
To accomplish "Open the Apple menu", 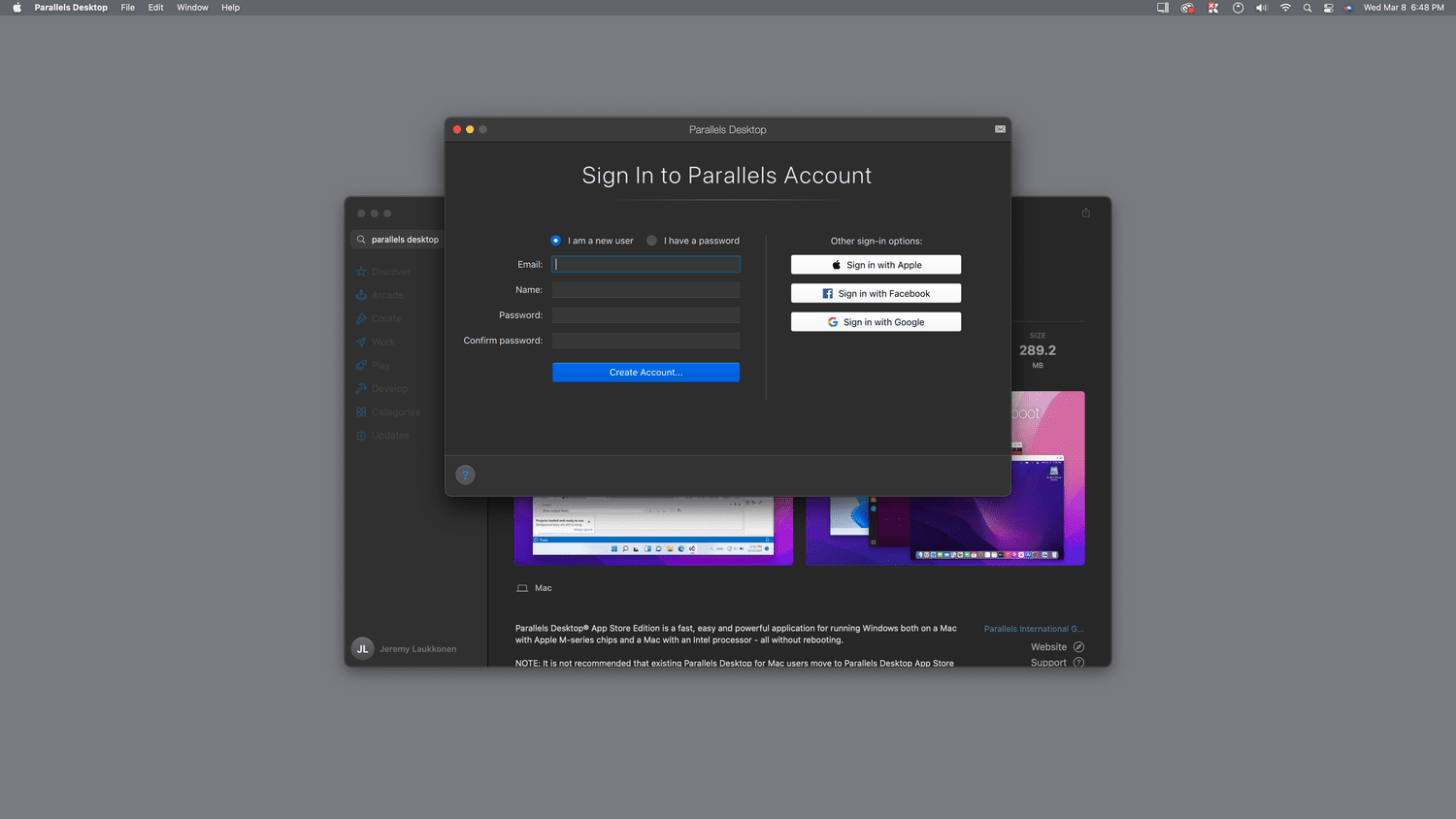I will pyautogui.click(x=17, y=8).
